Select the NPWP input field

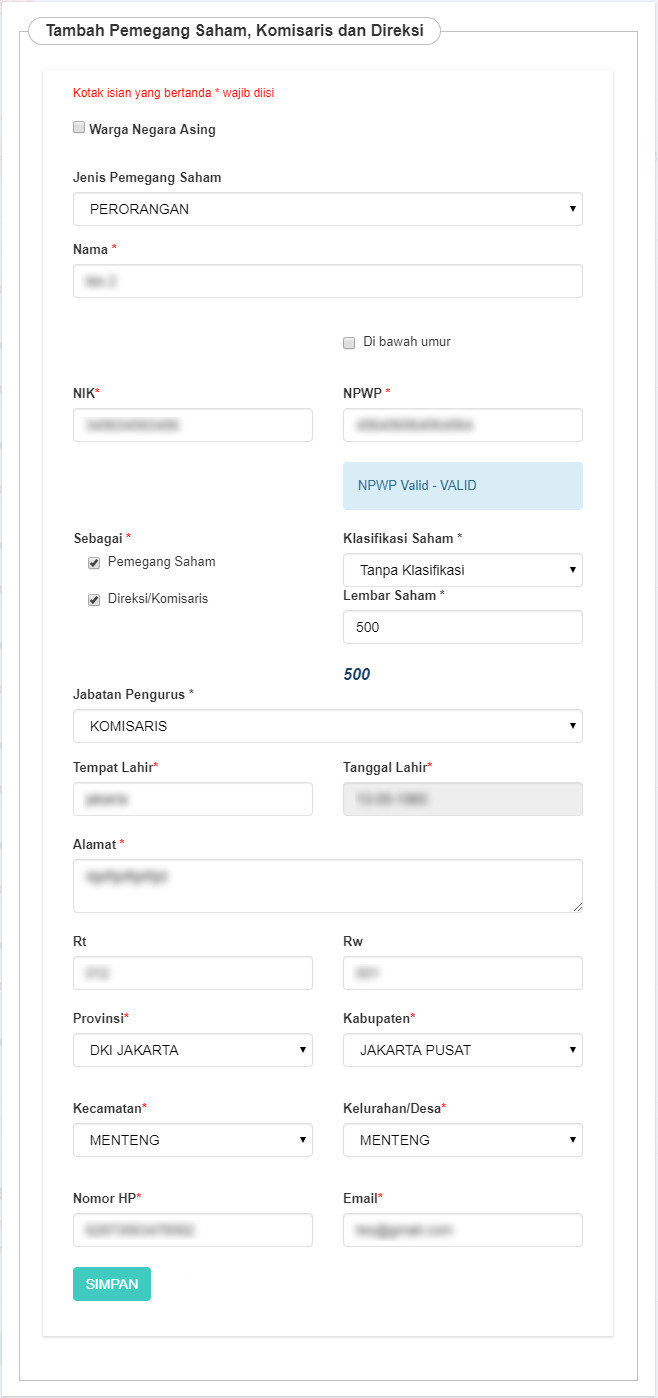click(462, 425)
